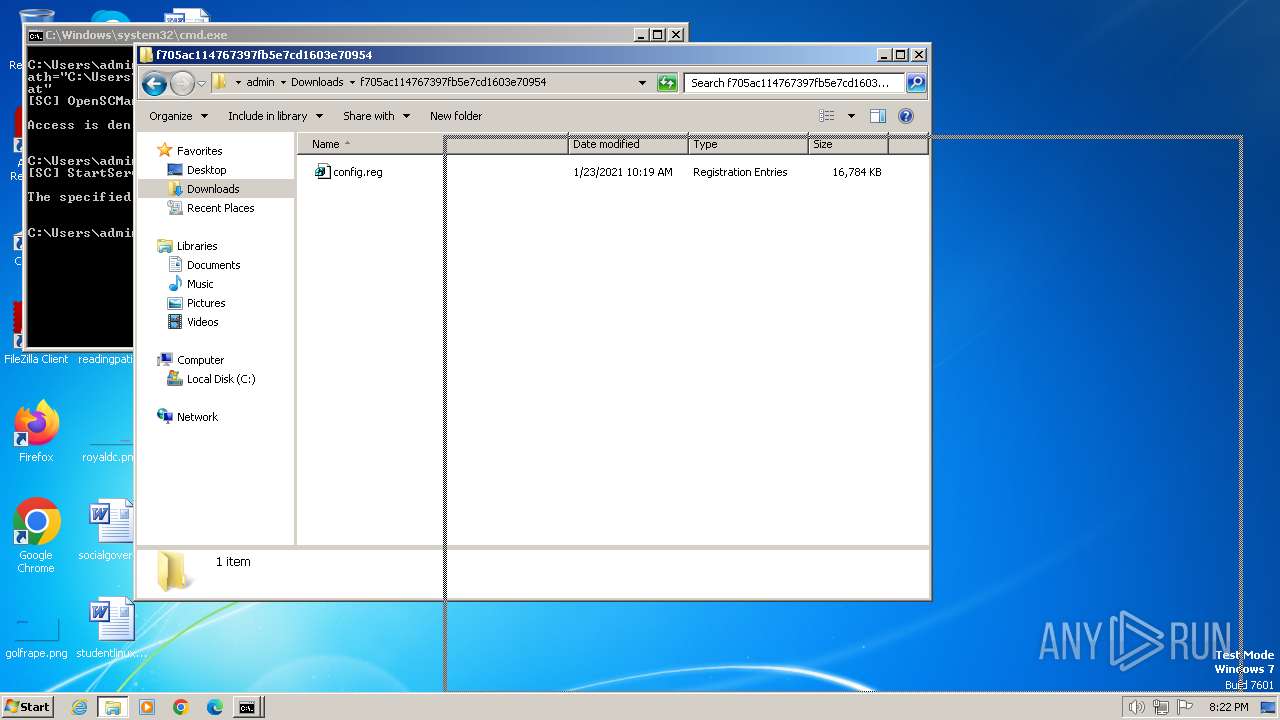Select Local Disk (C:) in navigation pane
1280x720 pixels.
220,379
